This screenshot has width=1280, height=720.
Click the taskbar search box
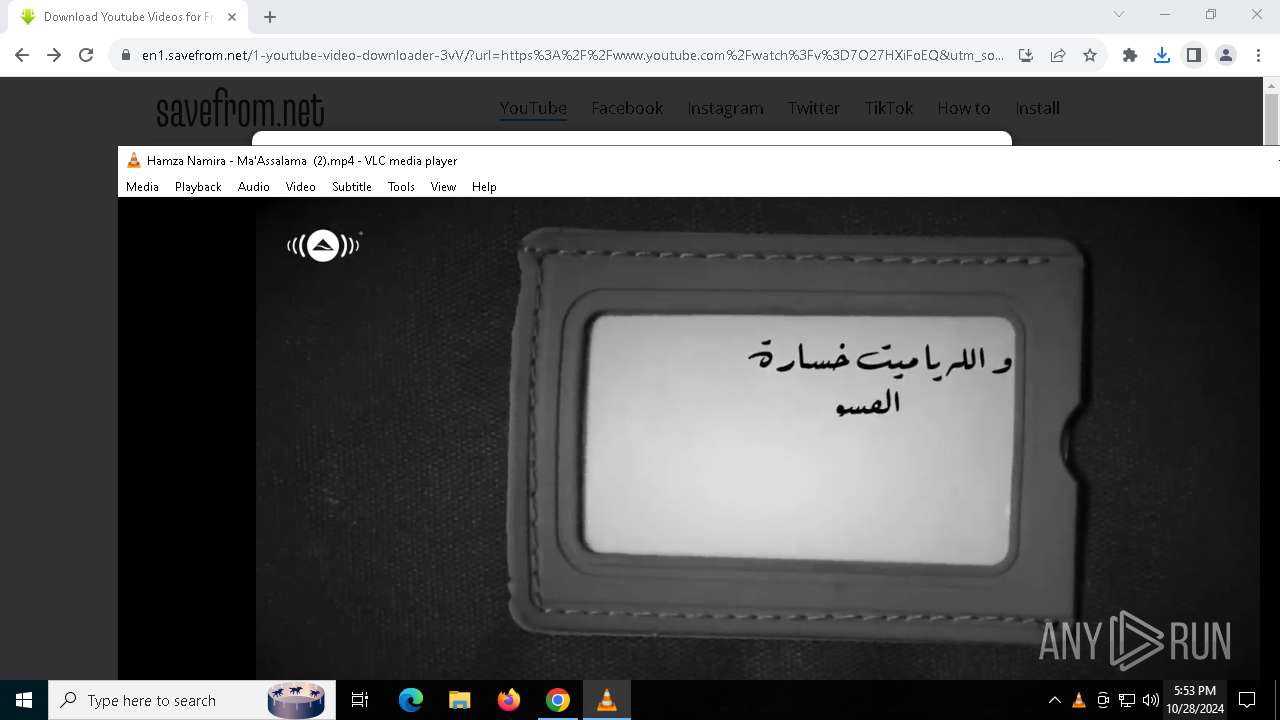pyautogui.click(x=192, y=700)
